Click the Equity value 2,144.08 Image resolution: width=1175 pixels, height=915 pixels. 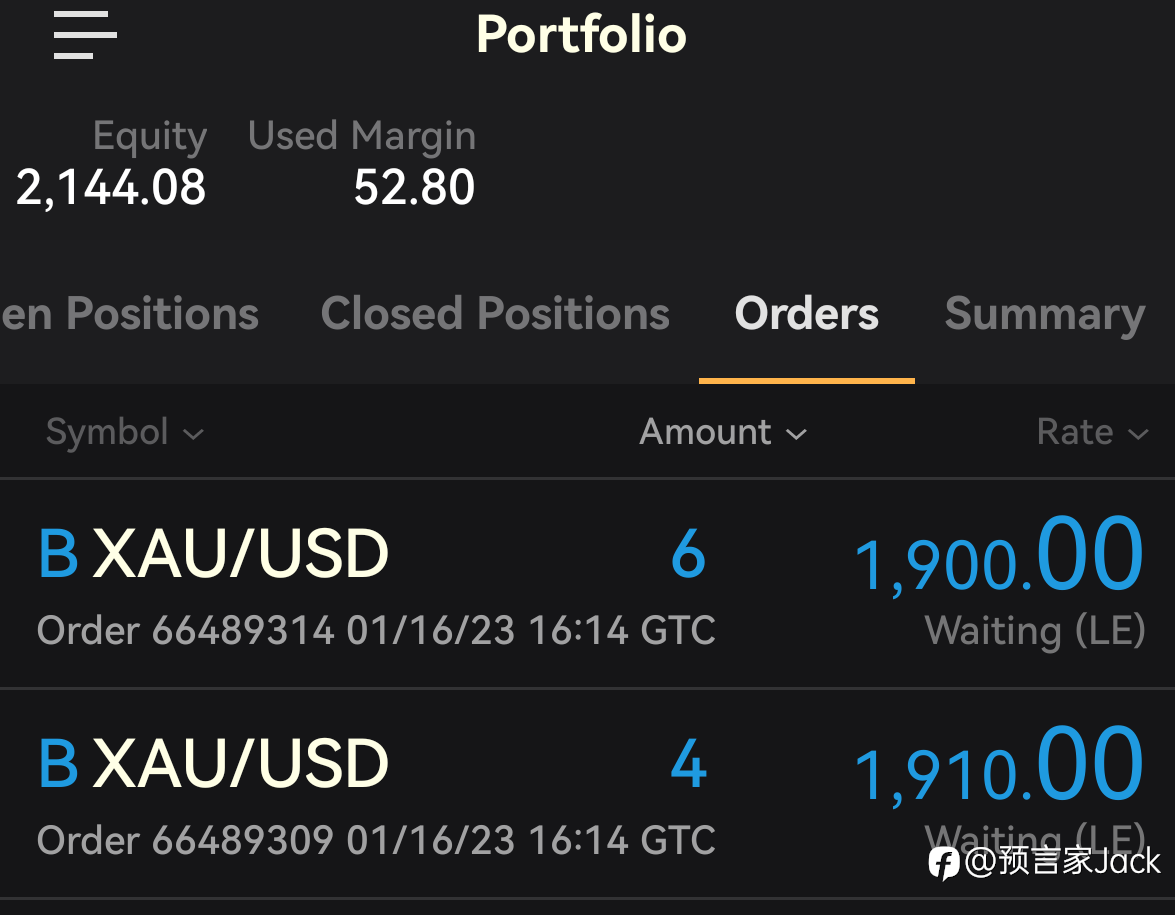point(111,187)
